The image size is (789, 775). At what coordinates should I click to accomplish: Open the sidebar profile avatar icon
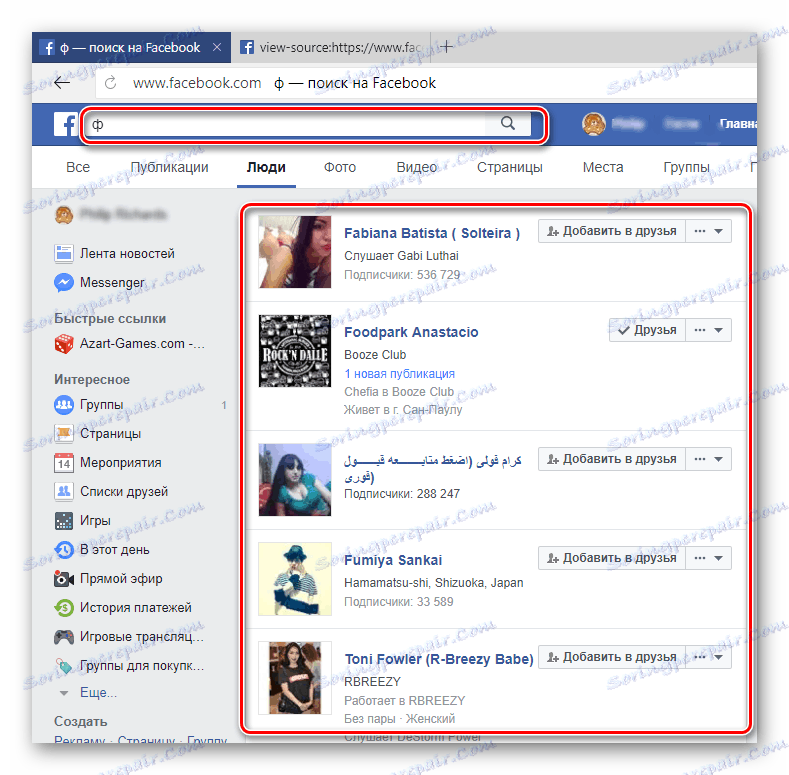coord(64,215)
